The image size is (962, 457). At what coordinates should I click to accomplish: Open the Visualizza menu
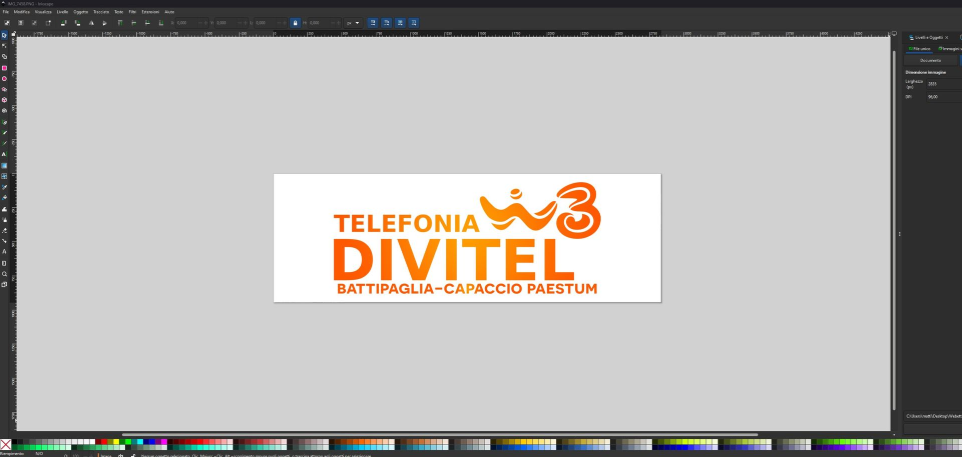(43, 12)
